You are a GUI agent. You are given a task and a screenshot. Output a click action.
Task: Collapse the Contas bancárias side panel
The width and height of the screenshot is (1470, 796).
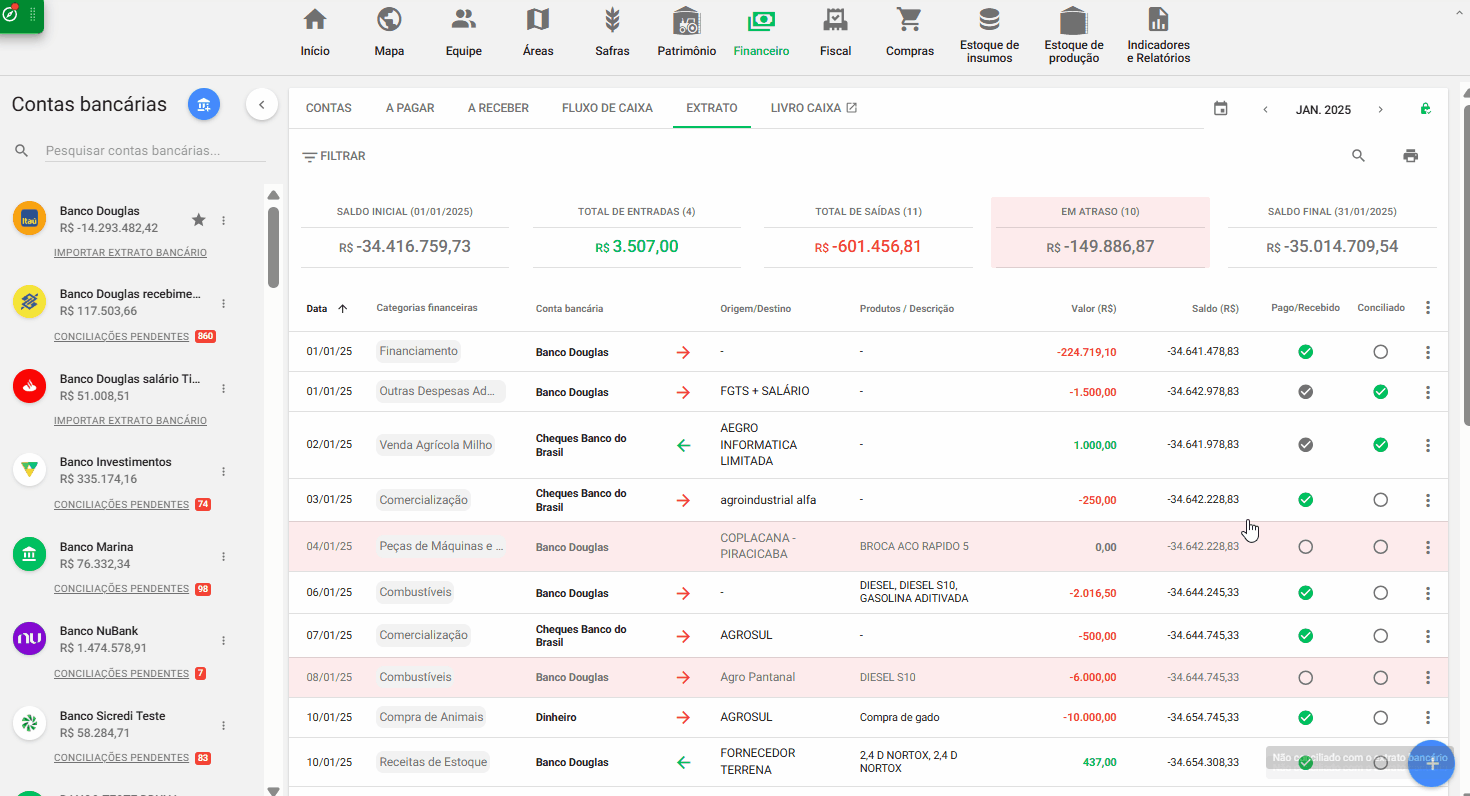click(x=261, y=105)
